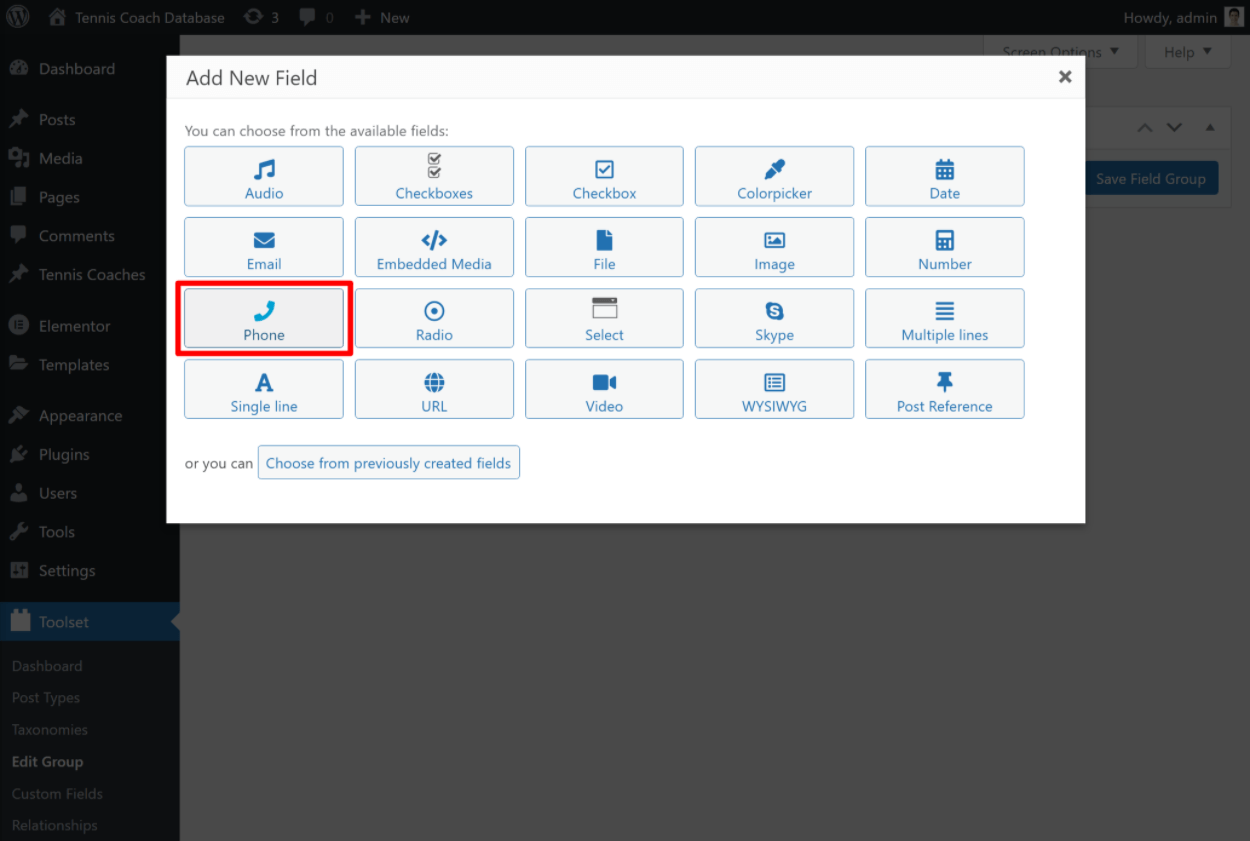Add a Single line field
The width and height of the screenshot is (1250, 841).
pyautogui.click(x=264, y=389)
